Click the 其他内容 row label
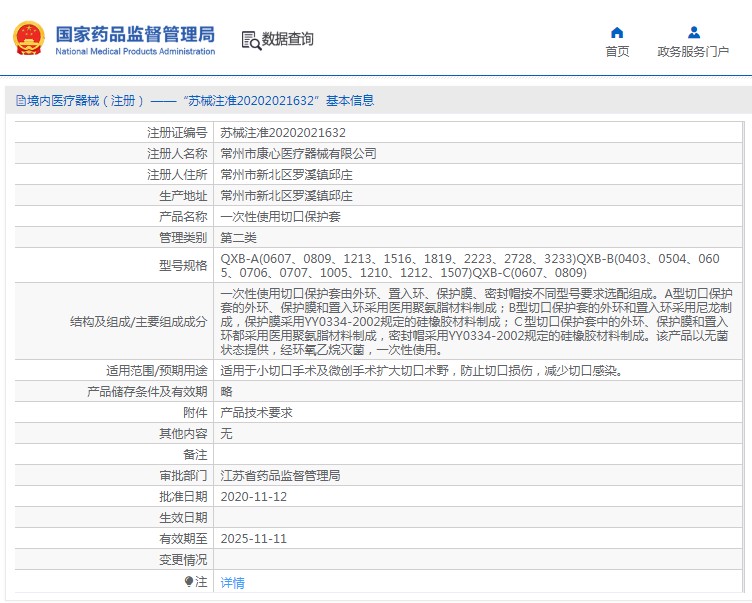The image size is (752, 603). pos(183,434)
